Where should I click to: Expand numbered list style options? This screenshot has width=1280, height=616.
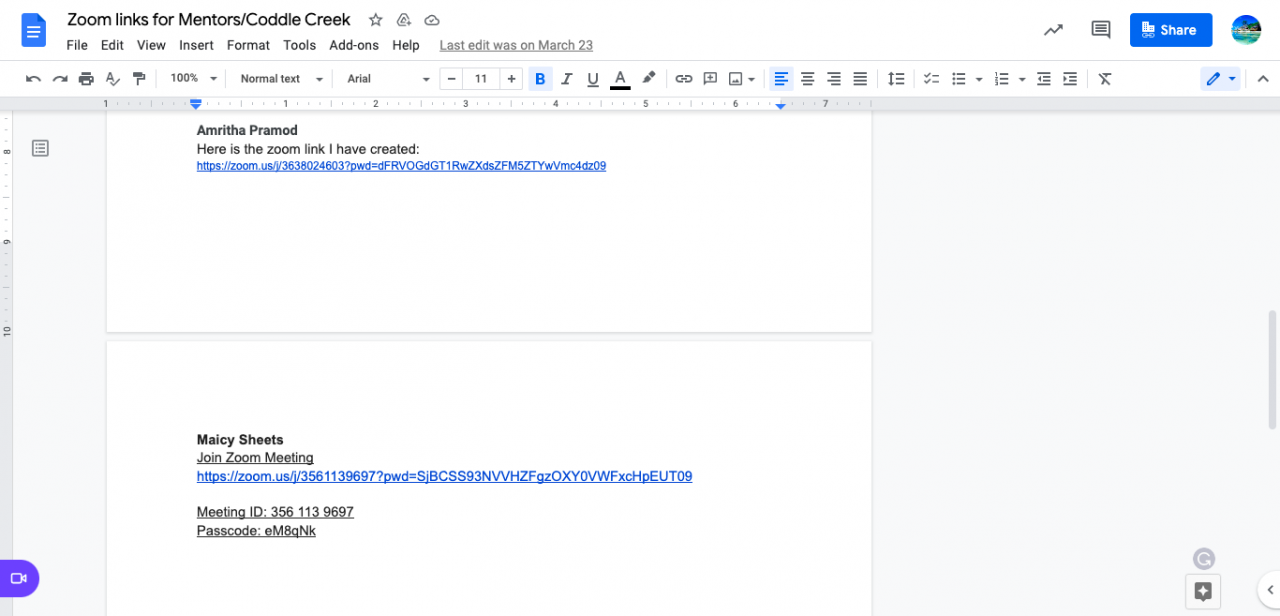pyautogui.click(x=1022, y=79)
